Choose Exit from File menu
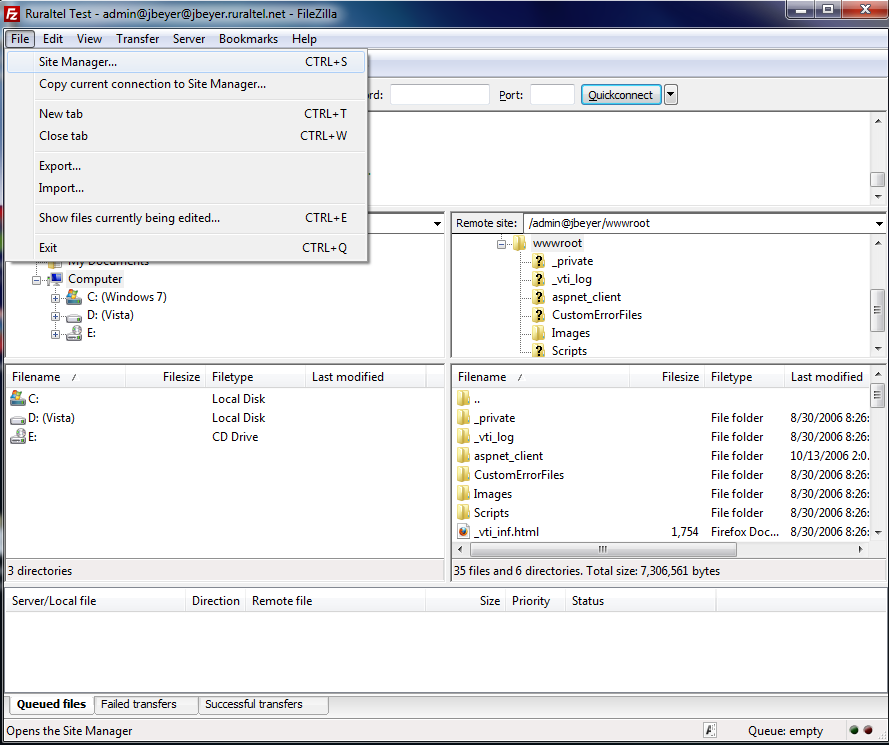This screenshot has height=745, width=889. coord(186,248)
